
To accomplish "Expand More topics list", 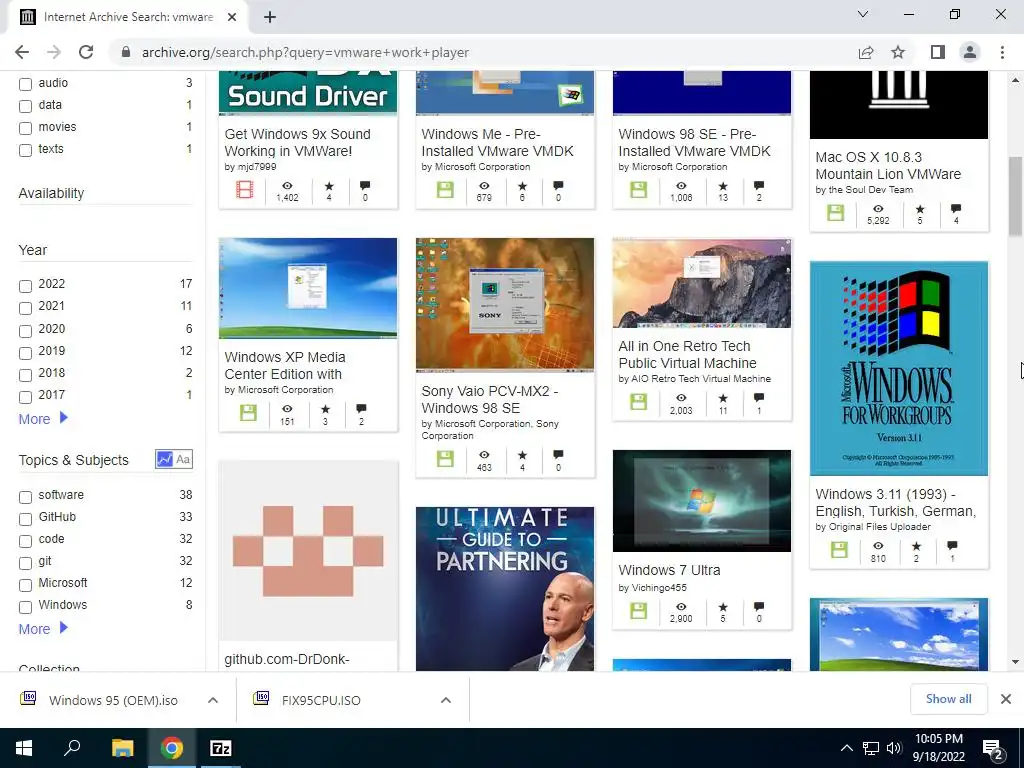I will (x=43, y=629).
